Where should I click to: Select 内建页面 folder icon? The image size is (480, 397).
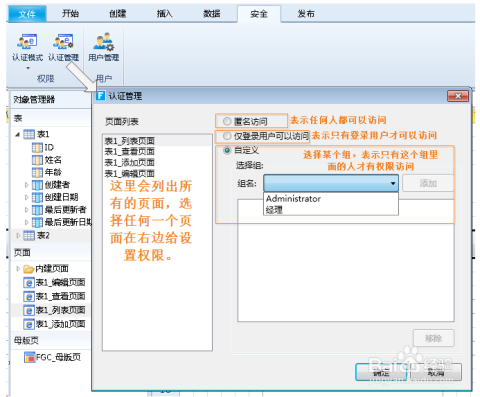point(29,269)
